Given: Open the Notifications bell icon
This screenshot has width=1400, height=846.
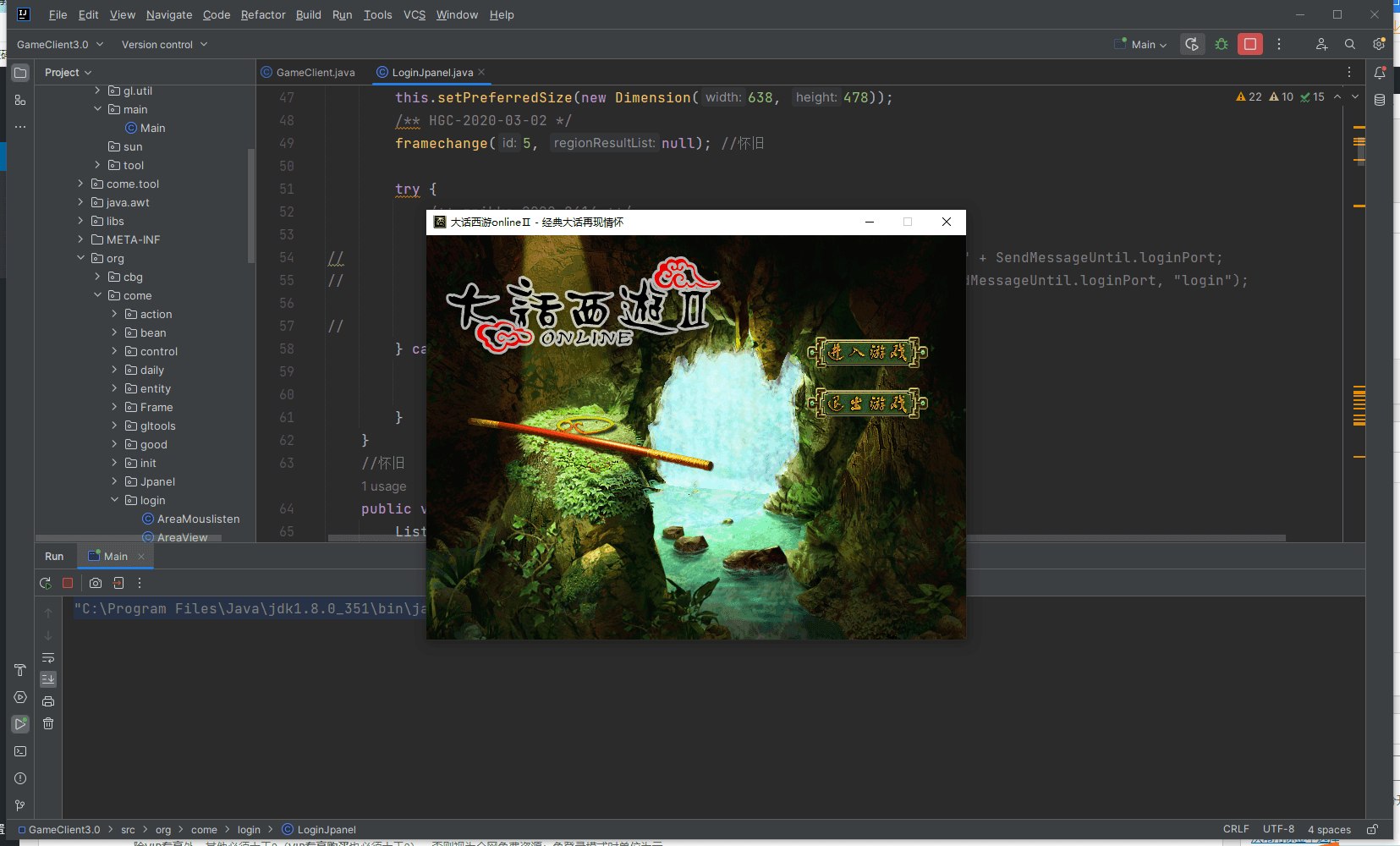Looking at the screenshot, I should coord(1380,73).
